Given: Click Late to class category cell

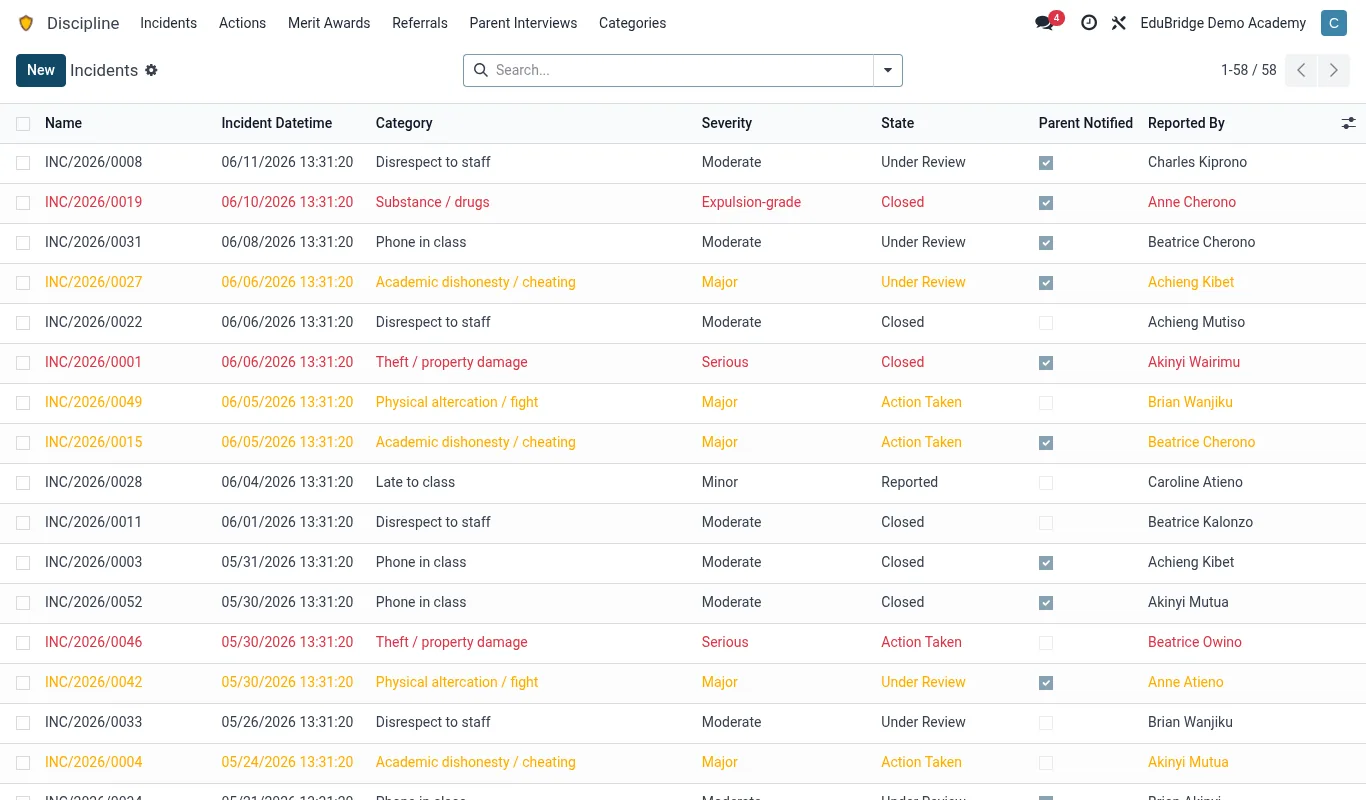Looking at the screenshot, I should 415,482.
